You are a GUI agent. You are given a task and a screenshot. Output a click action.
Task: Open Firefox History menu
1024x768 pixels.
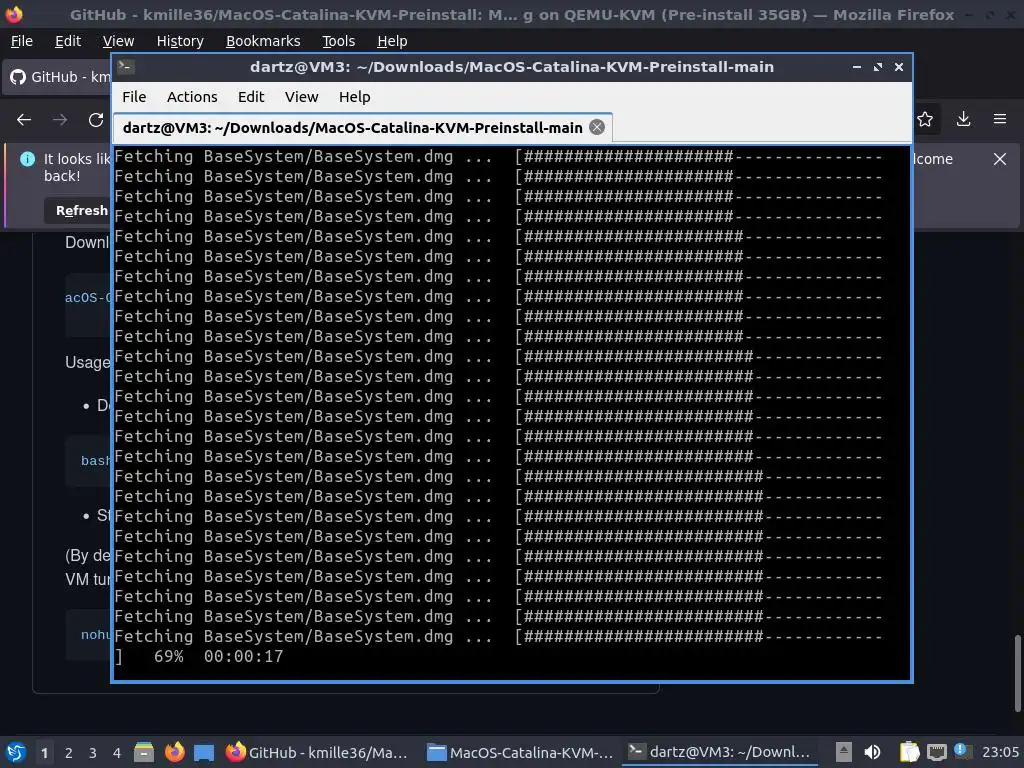click(x=180, y=41)
